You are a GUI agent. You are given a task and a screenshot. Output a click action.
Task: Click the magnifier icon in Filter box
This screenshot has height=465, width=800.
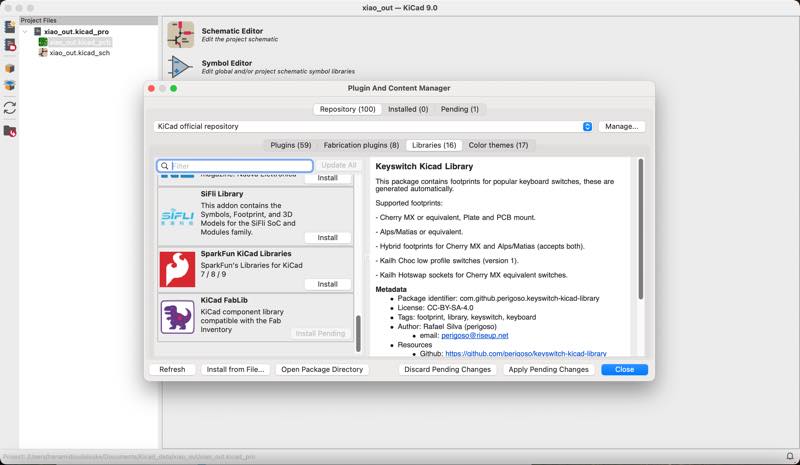[x=164, y=166]
